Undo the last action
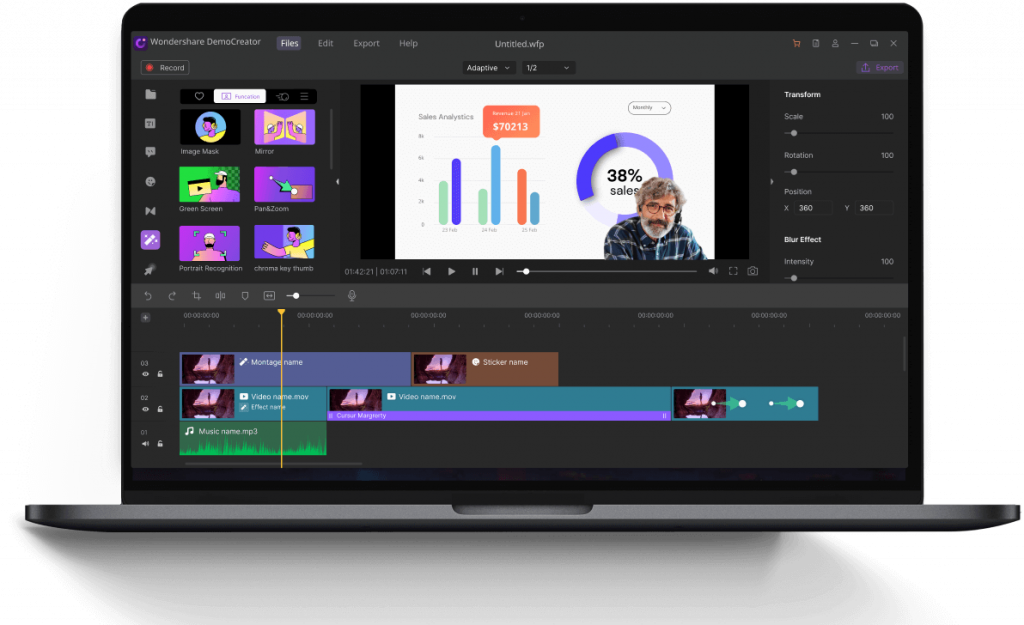The height and width of the screenshot is (625, 1024). click(148, 296)
